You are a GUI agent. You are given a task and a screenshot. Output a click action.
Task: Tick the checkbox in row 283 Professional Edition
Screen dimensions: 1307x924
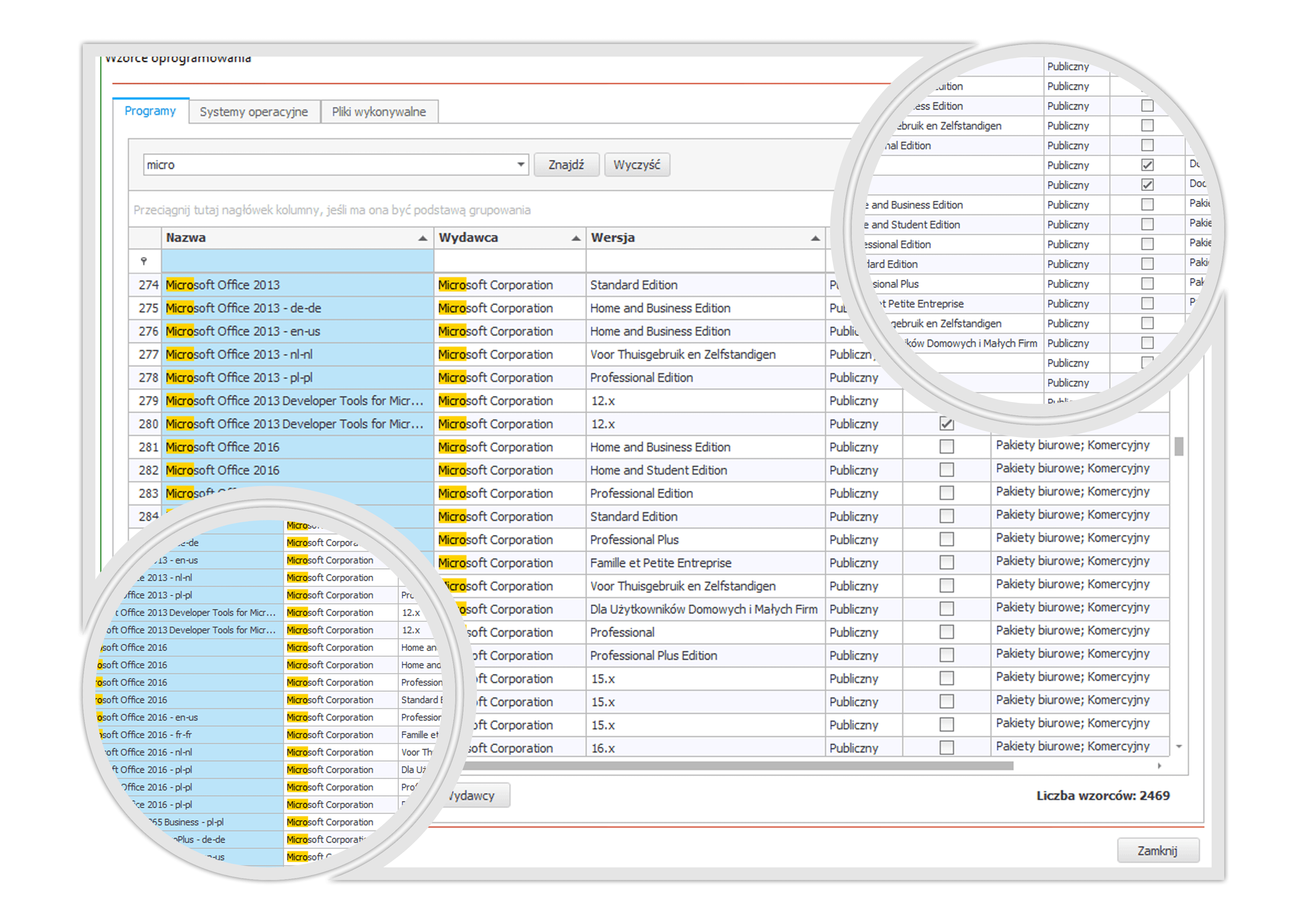tap(947, 493)
